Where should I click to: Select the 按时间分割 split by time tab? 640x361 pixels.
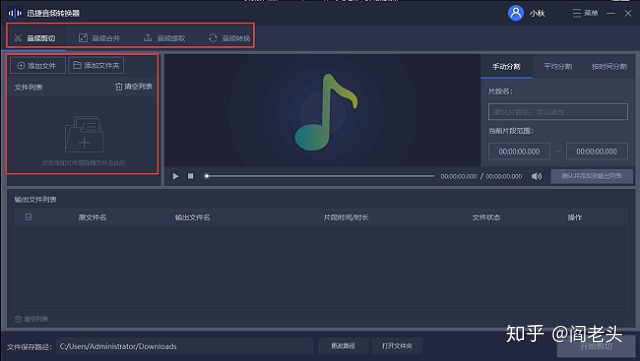click(x=609, y=67)
